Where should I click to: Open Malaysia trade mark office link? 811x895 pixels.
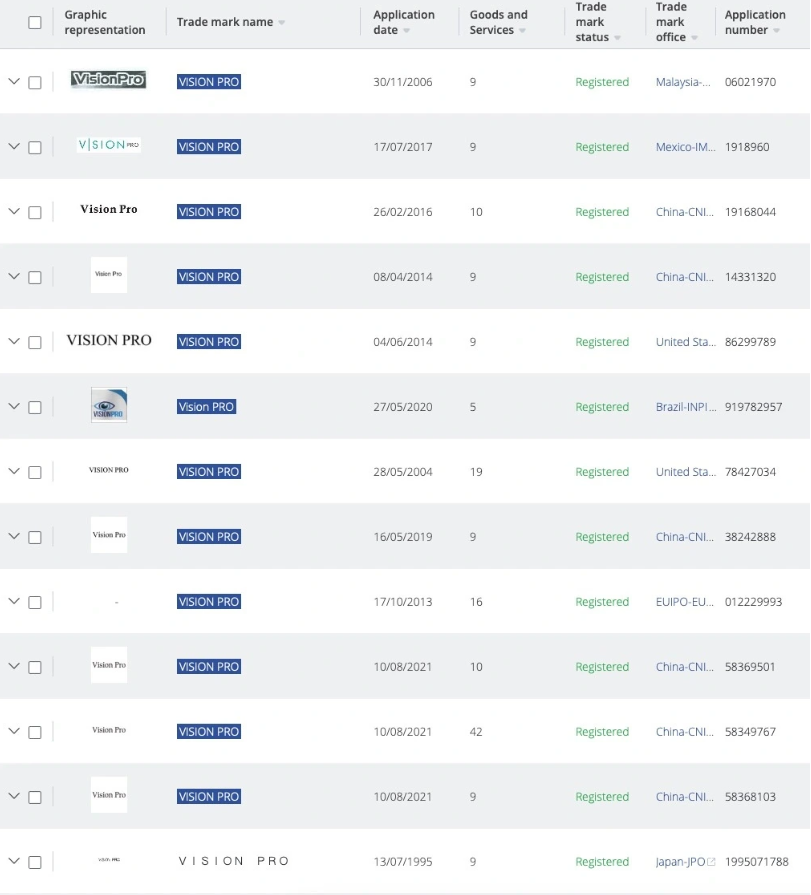point(683,82)
